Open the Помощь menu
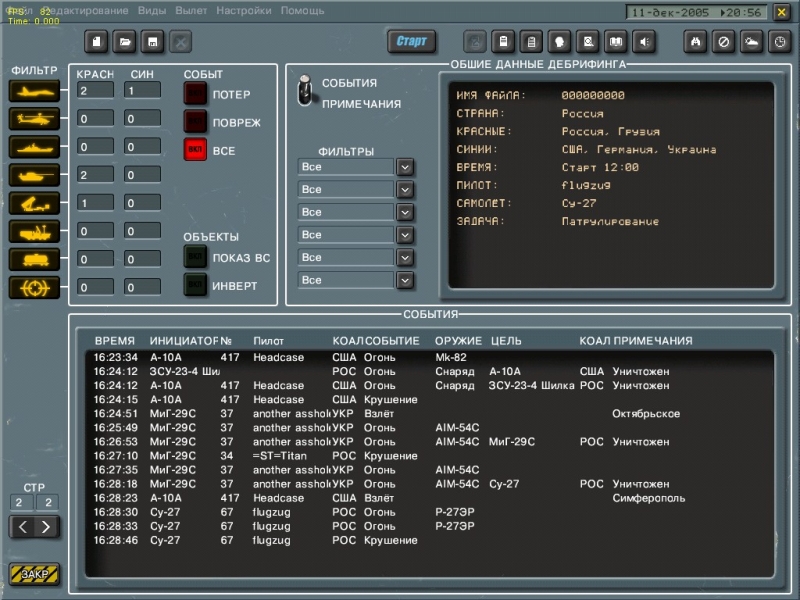800x600 pixels. click(x=303, y=10)
